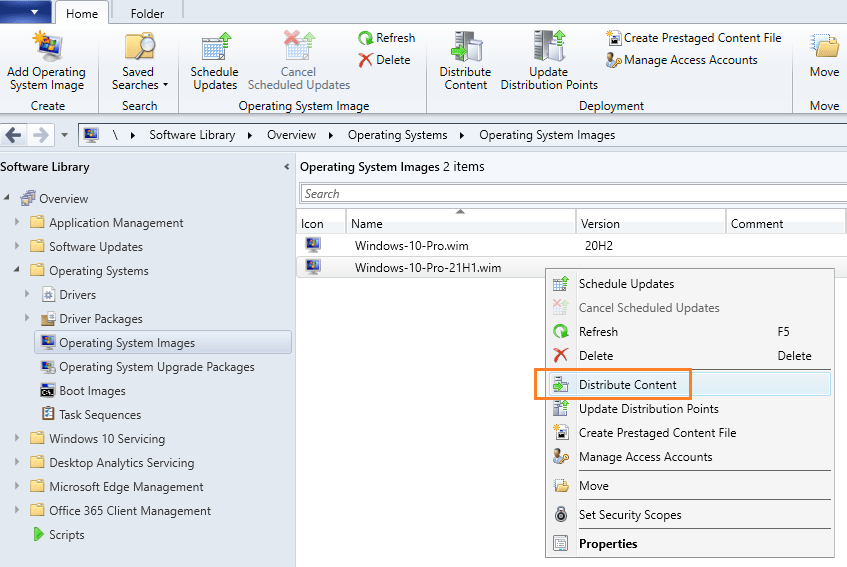Screen dimensions: 847x567
Task: Click Distribute Content ribbon icon
Action: click(466, 46)
